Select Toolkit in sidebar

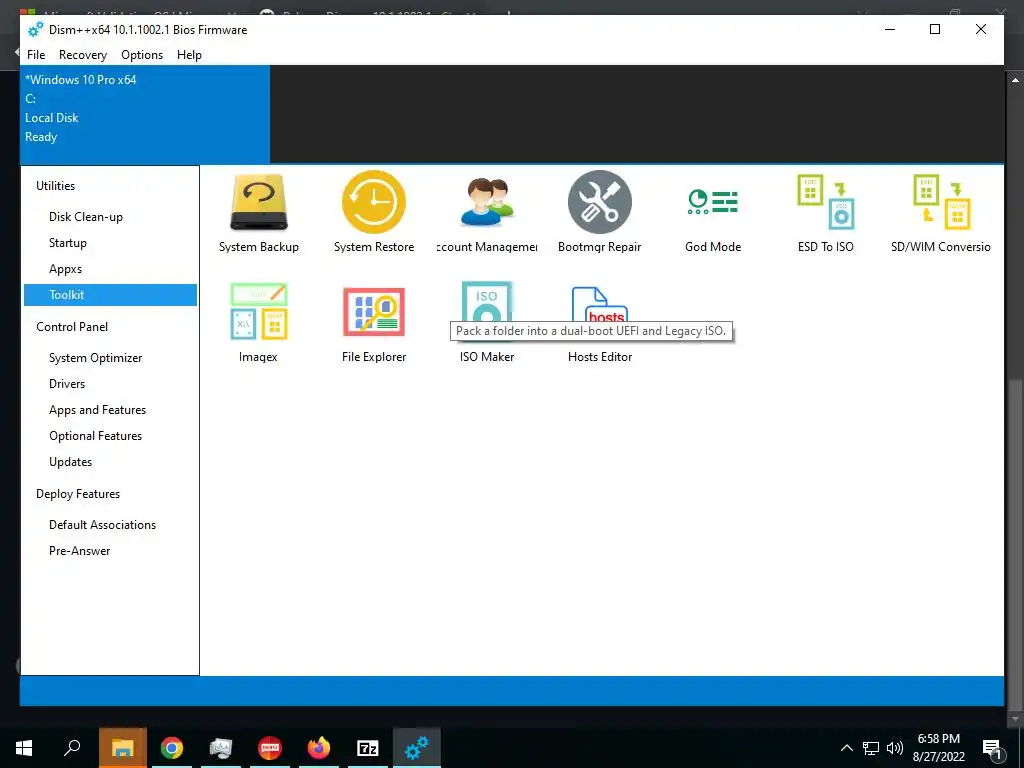pos(110,295)
